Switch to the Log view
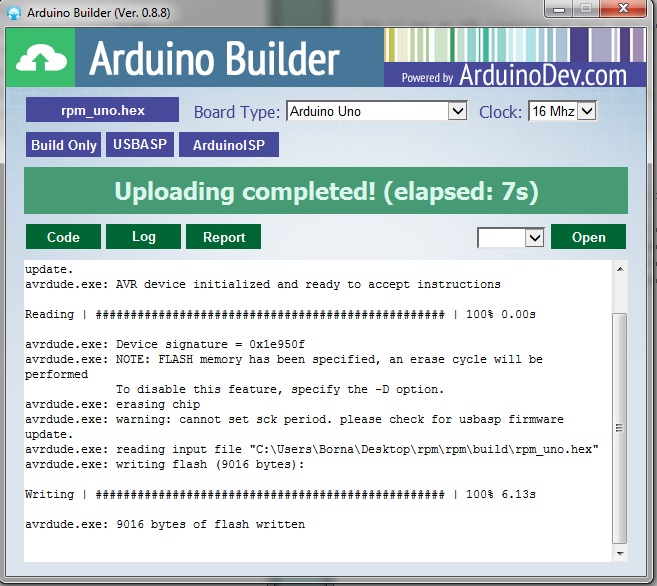Viewport: 657px width, 586px height. pyautogui.click(x=143, y=237)
